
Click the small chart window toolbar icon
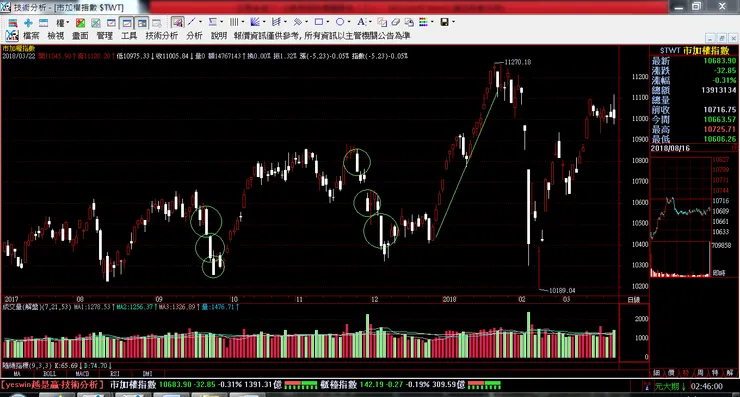pyautogui.click(x=111, y=23)
